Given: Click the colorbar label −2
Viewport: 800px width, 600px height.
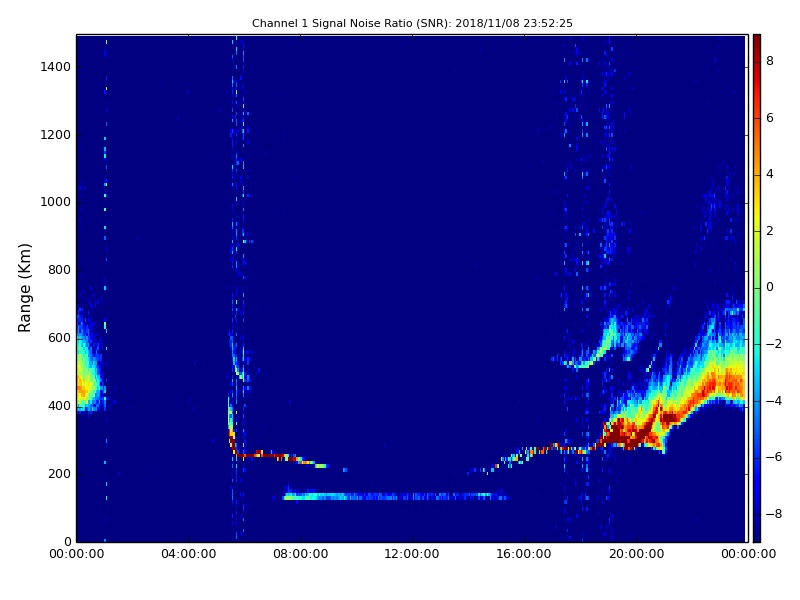Looking at the screenshot, I should (773, 344).
